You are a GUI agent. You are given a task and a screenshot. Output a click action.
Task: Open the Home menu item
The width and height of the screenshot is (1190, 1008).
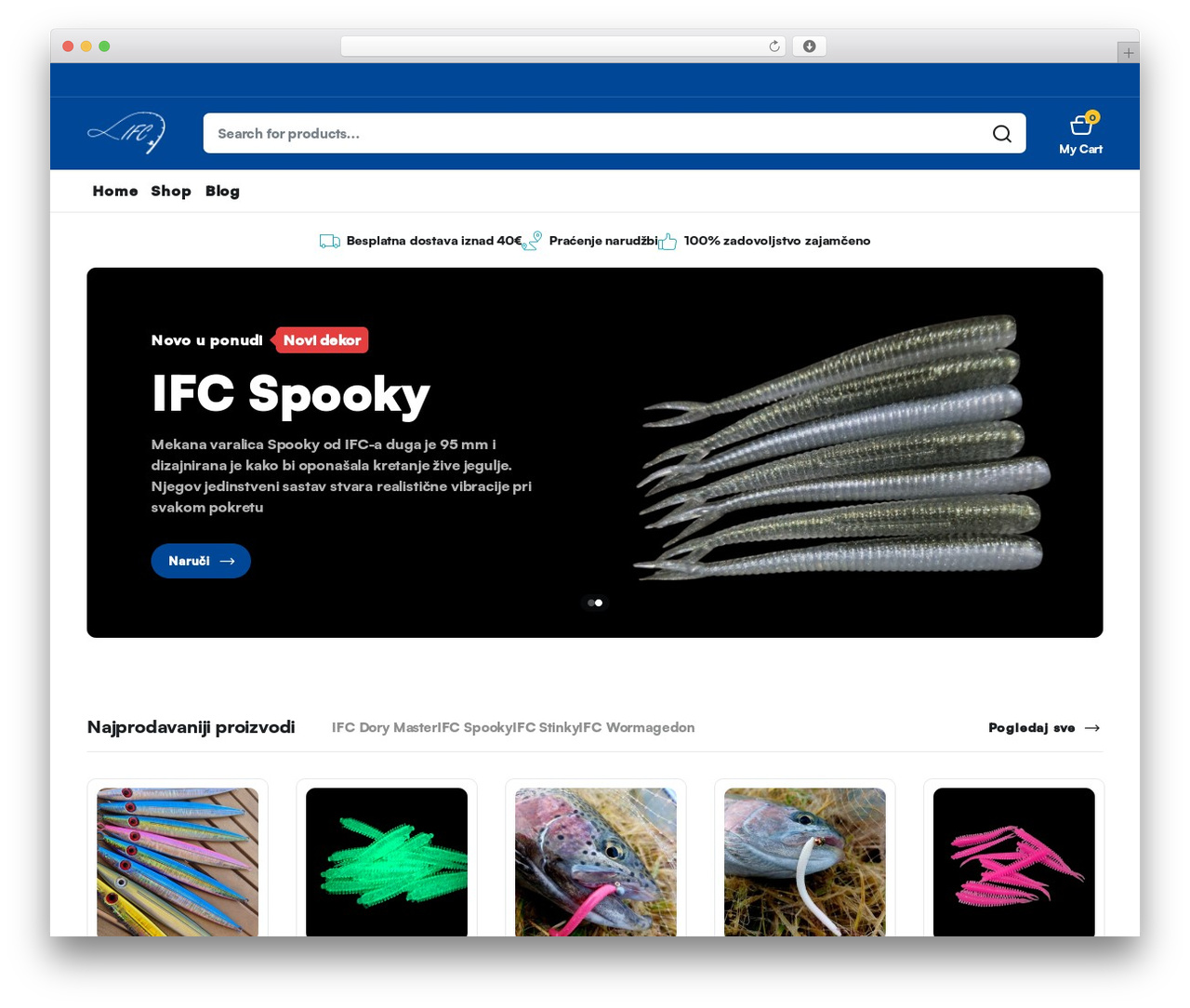[115, 191]
